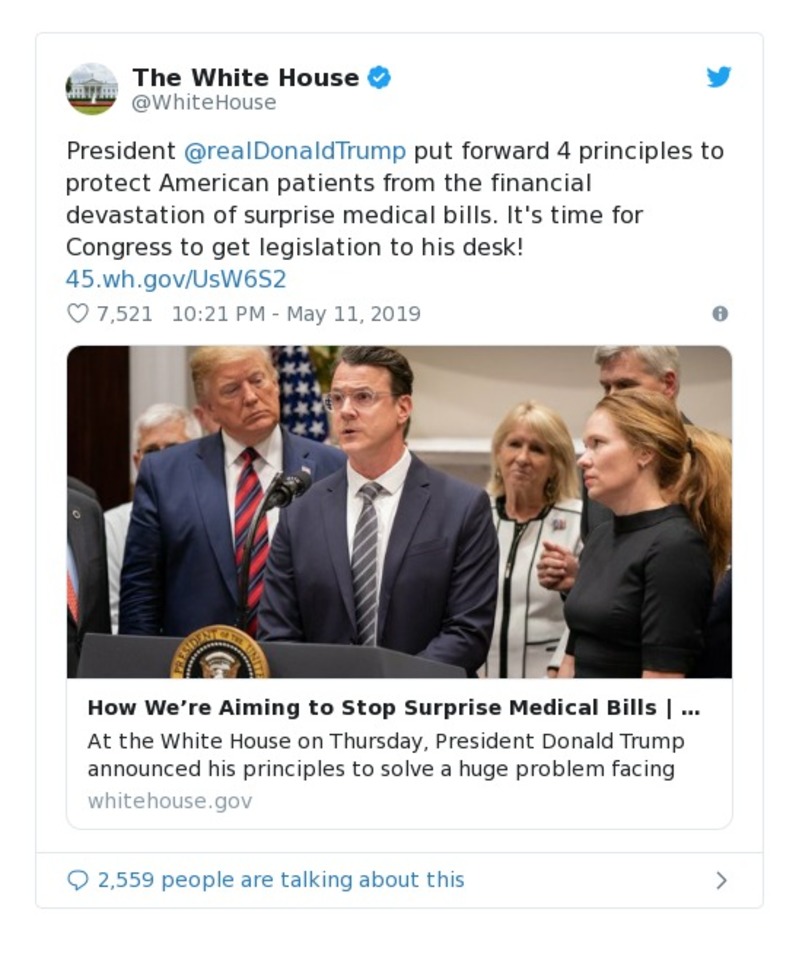Click the Twitter Ads info icon
The image size is (799, 957).
719,314
